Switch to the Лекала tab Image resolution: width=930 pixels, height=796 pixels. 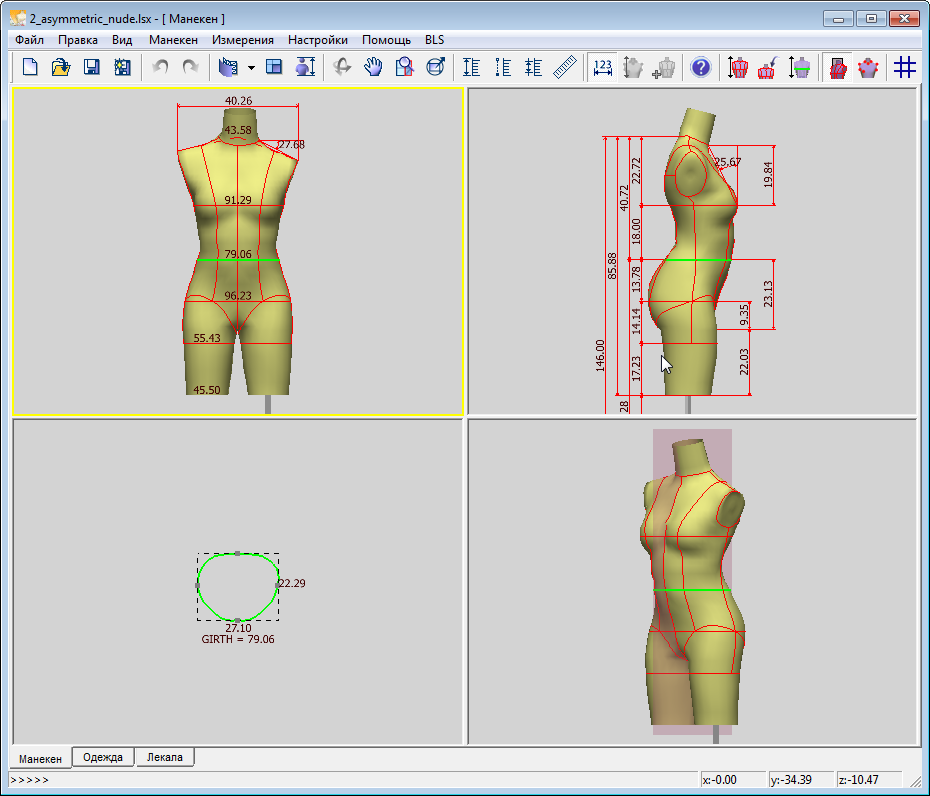(x=165, y=758)
